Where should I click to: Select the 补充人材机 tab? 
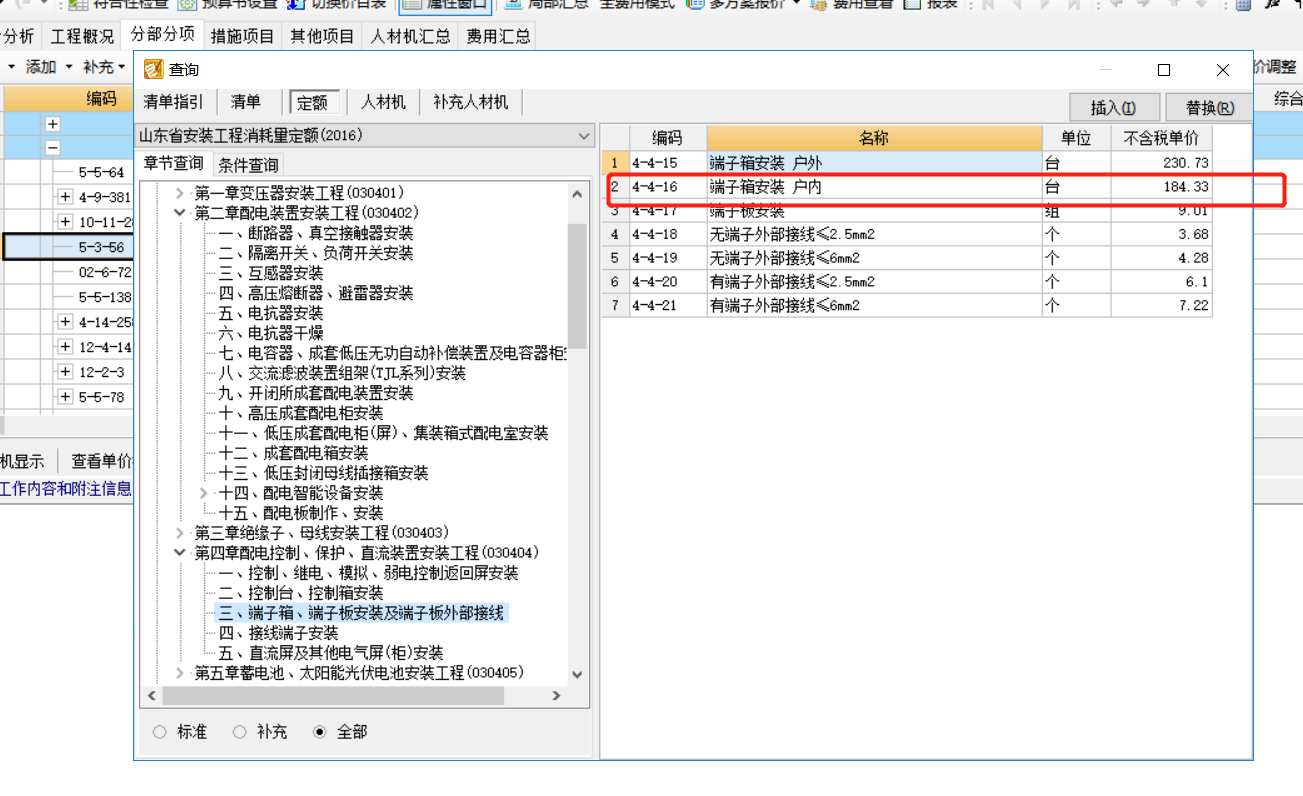click(x=471, y=102)
